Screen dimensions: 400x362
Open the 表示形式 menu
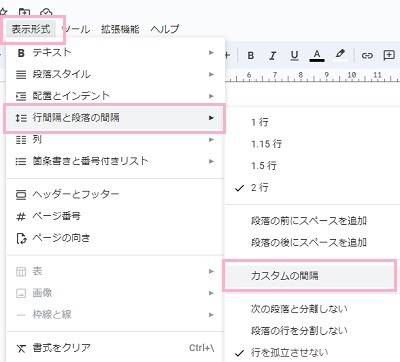tap(31, 29)
